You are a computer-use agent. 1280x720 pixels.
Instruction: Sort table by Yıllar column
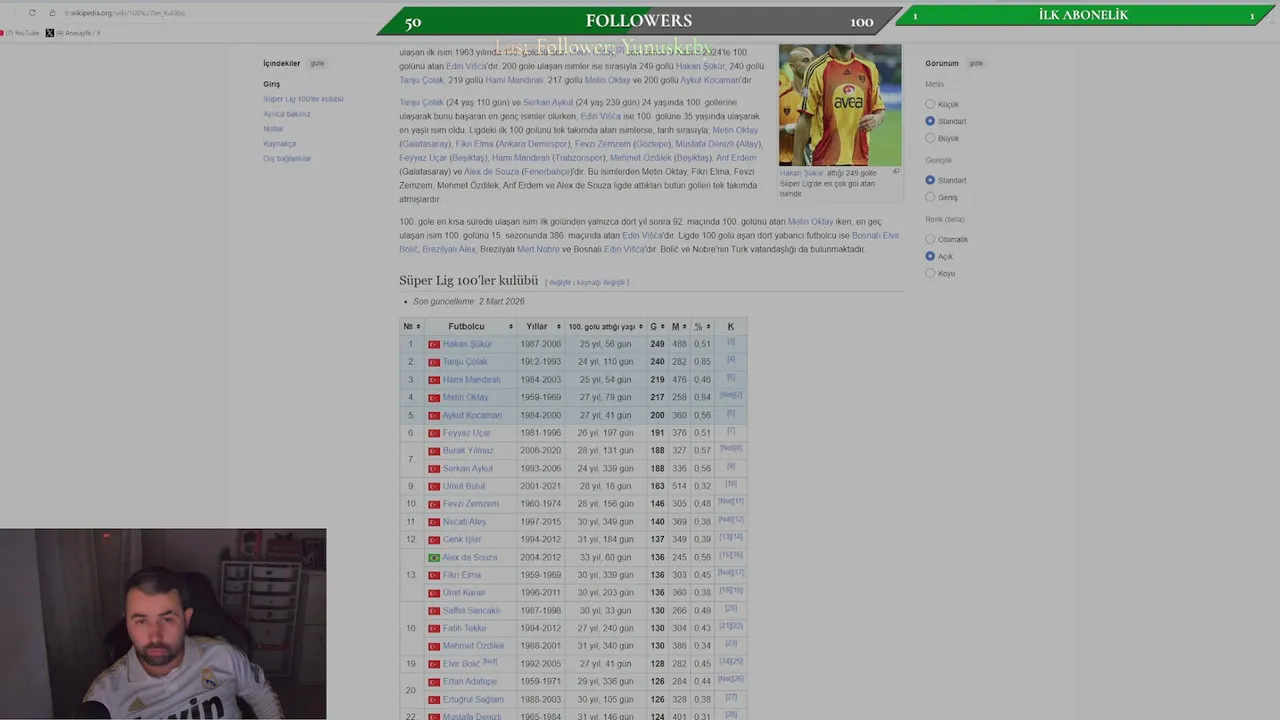[x=541, y=327]
